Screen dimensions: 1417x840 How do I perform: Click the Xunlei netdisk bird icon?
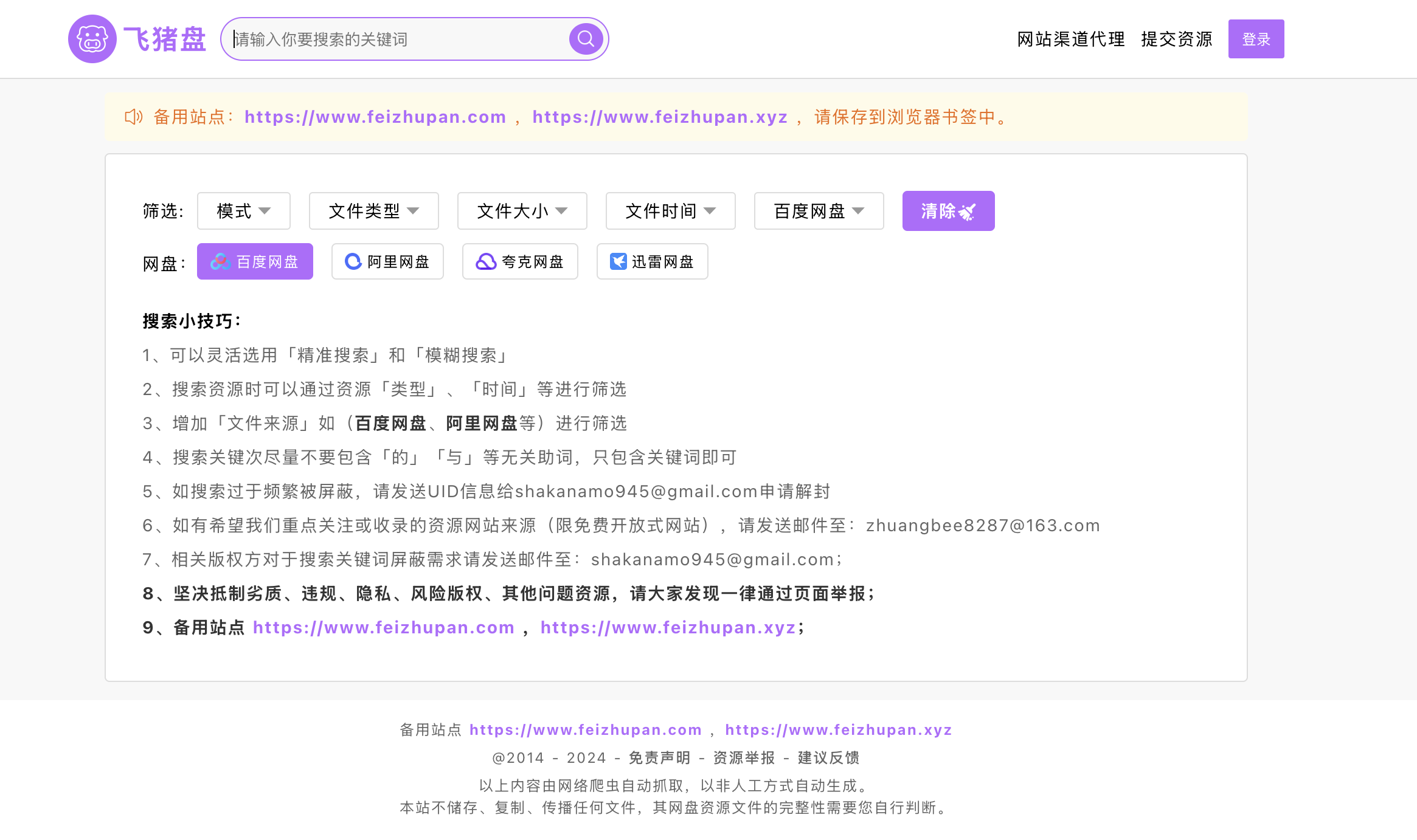(x=618, y=262)
